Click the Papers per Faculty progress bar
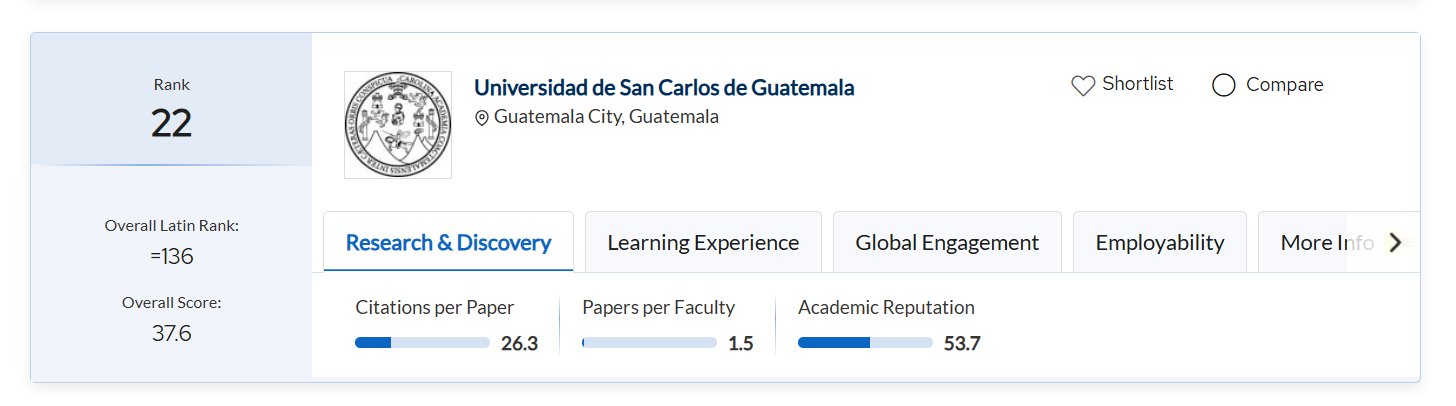The image size is (1456, 406). click(x=649, y=343)
